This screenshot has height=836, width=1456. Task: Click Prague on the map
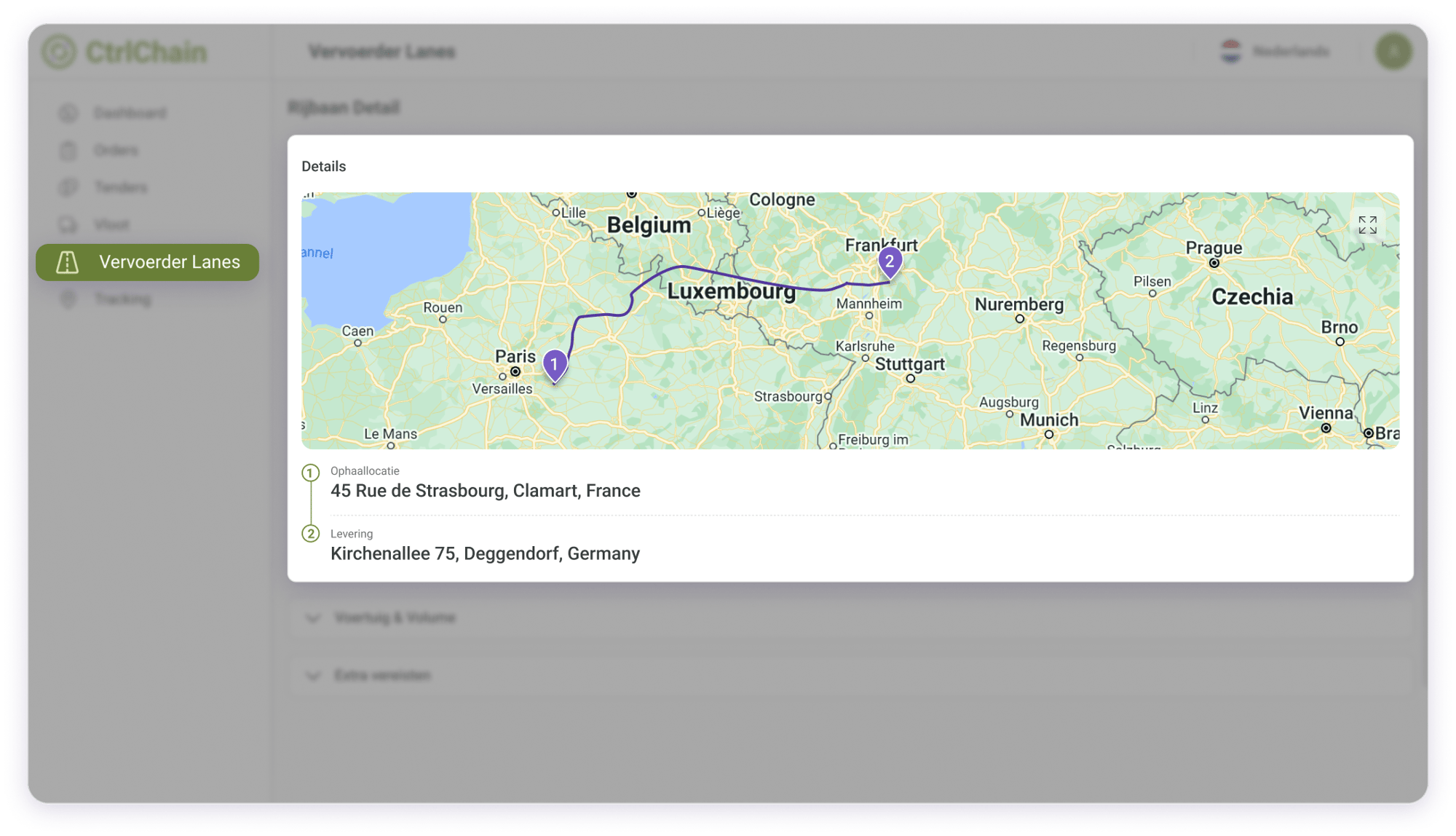[1214, 248]
